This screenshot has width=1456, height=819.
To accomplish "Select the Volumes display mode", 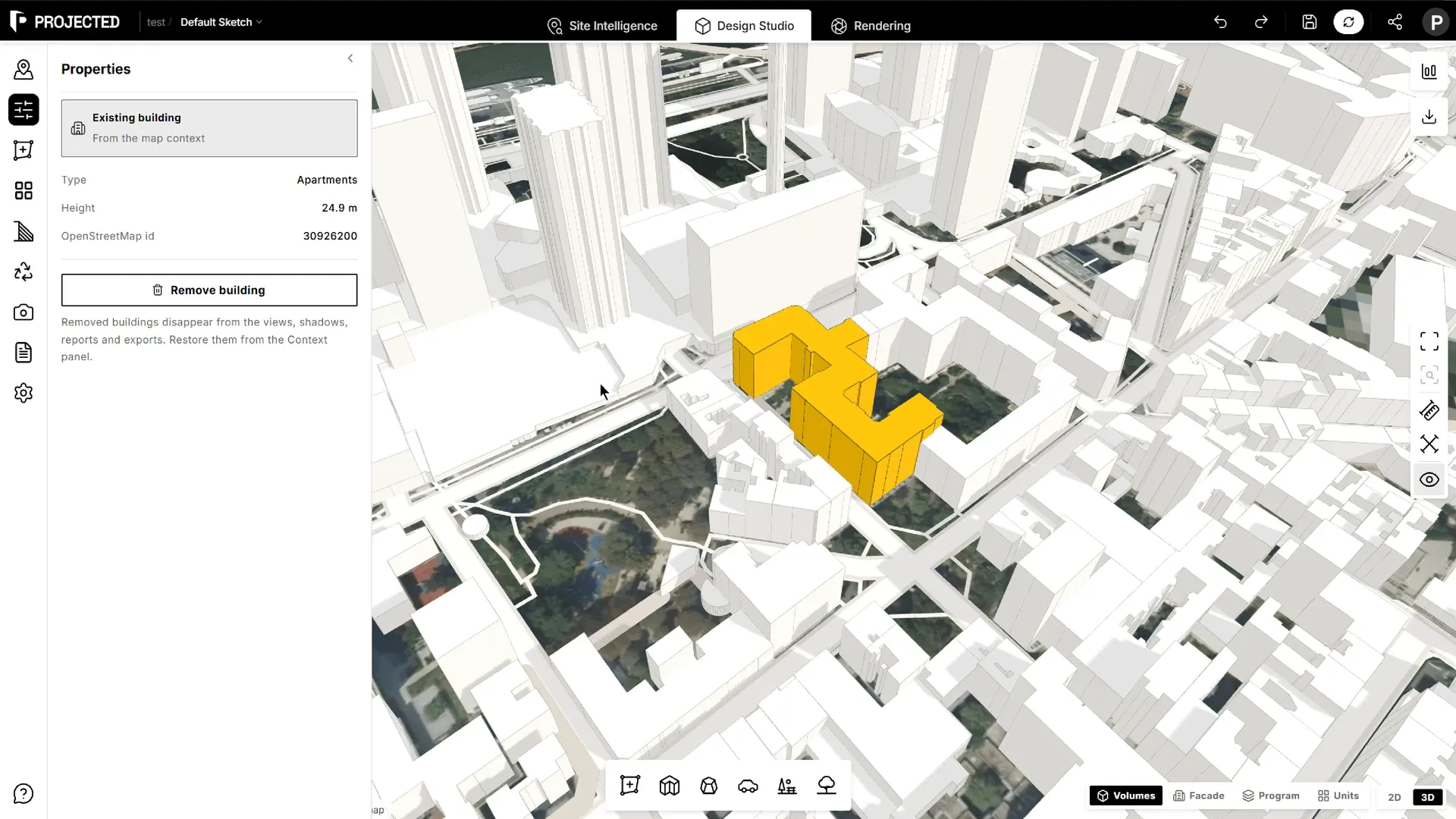I will tap(1126, 795).
